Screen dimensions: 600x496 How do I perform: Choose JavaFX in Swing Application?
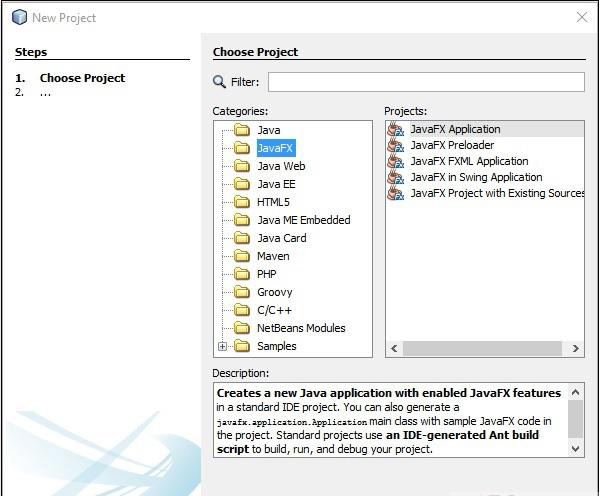coord(476,178)
